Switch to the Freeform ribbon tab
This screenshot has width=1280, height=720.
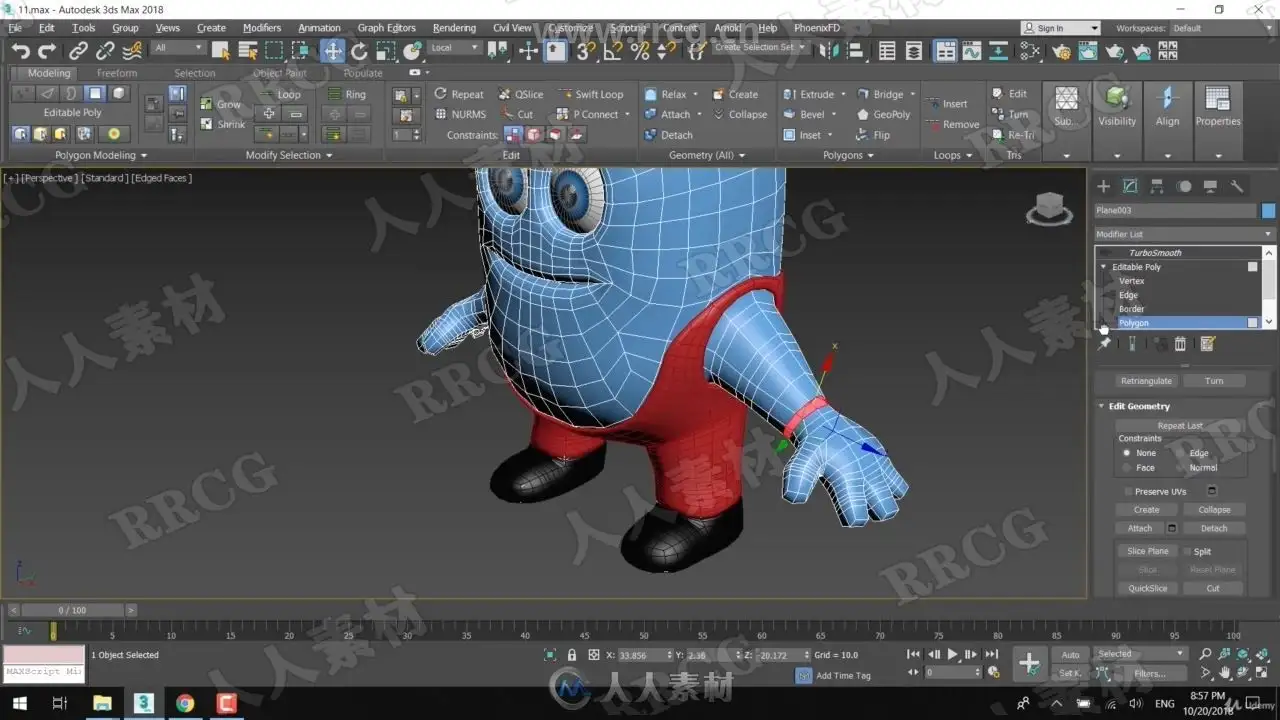pos(117,73)
